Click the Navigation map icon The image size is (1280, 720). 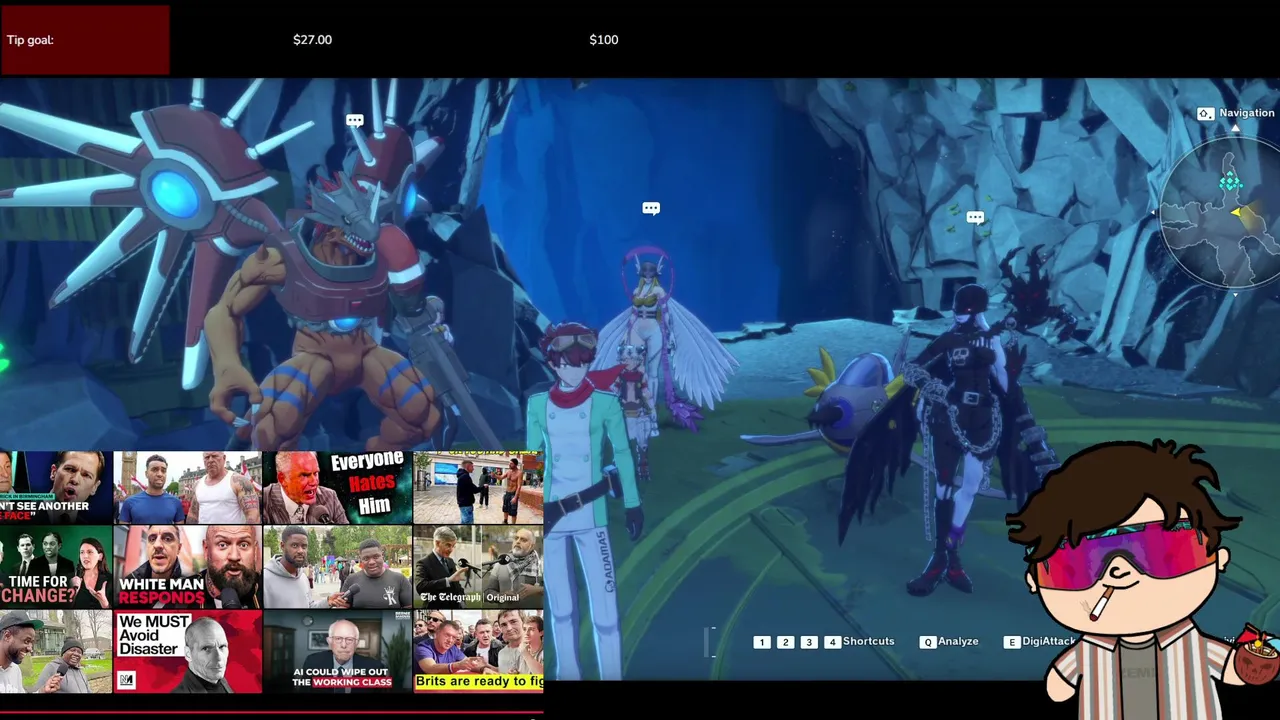coord(1205,114)
